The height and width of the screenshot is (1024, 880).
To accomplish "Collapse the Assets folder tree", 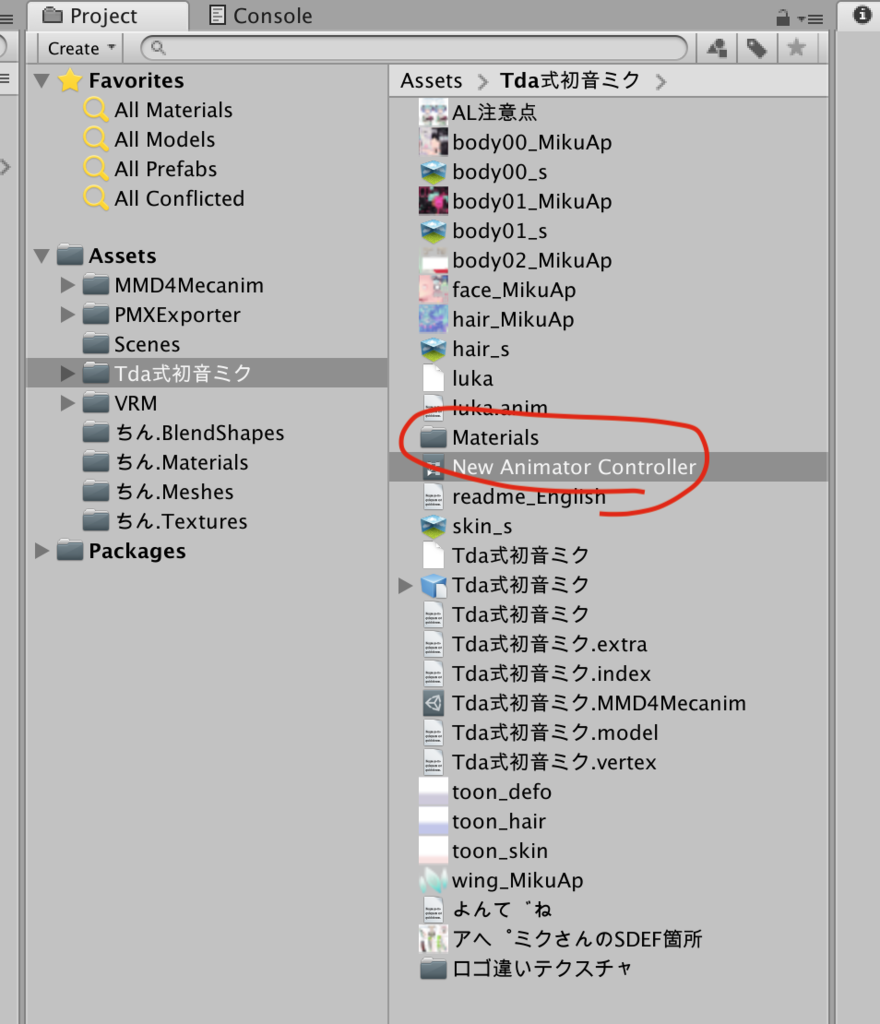I will 42,256.
